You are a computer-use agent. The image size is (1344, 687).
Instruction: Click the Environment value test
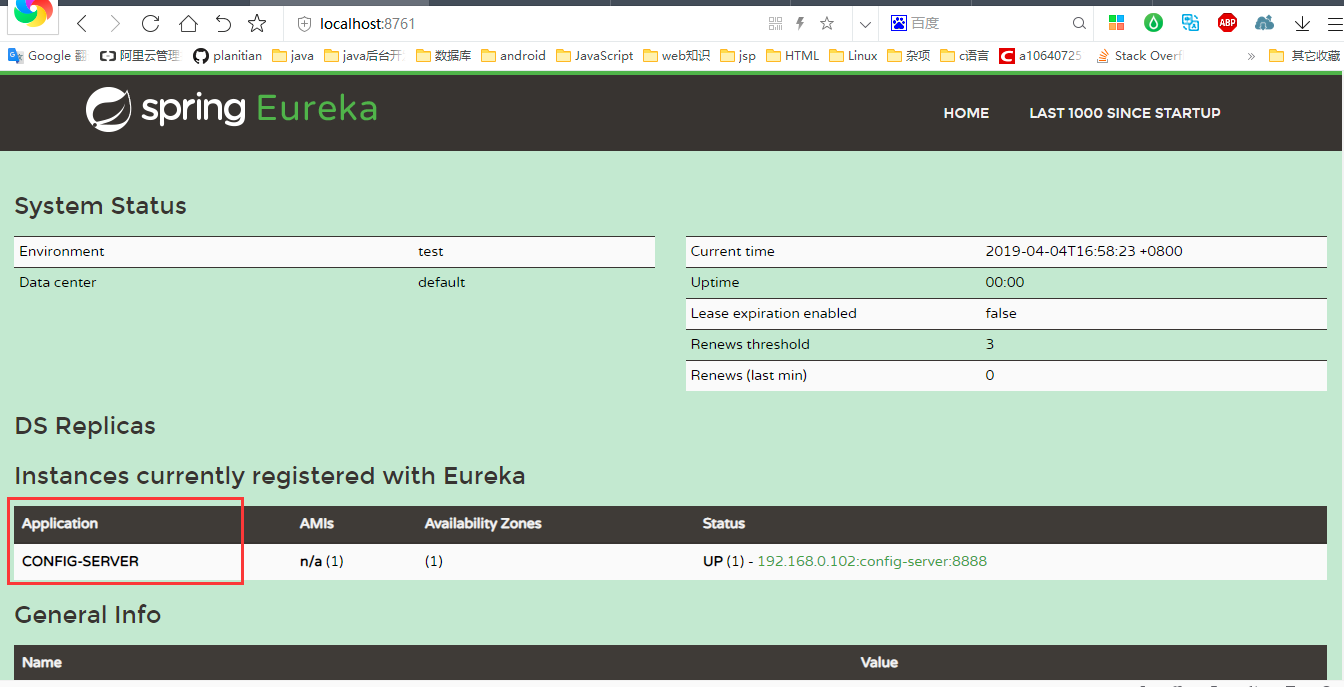tap(431, 251)
